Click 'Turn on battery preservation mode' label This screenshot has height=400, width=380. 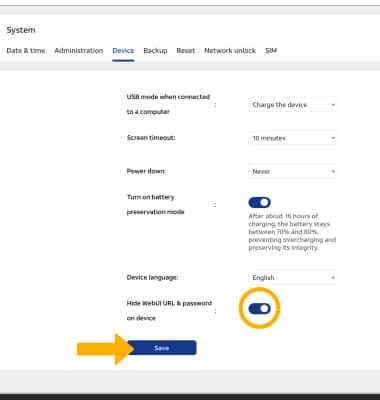pos(155,204)
